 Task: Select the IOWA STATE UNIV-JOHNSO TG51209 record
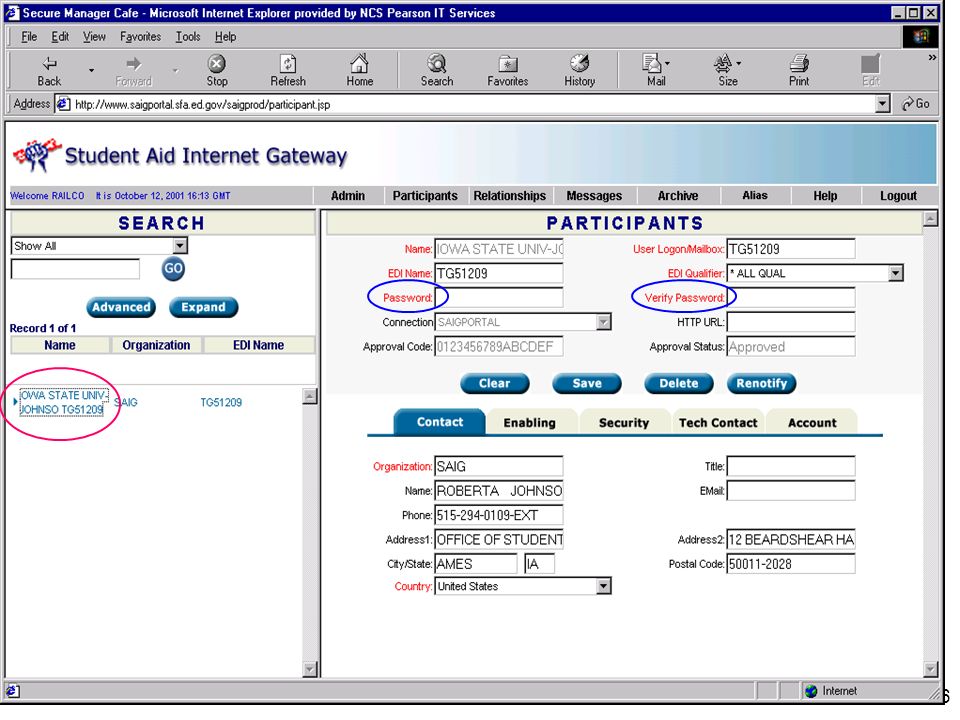click(x=64, y=402)
